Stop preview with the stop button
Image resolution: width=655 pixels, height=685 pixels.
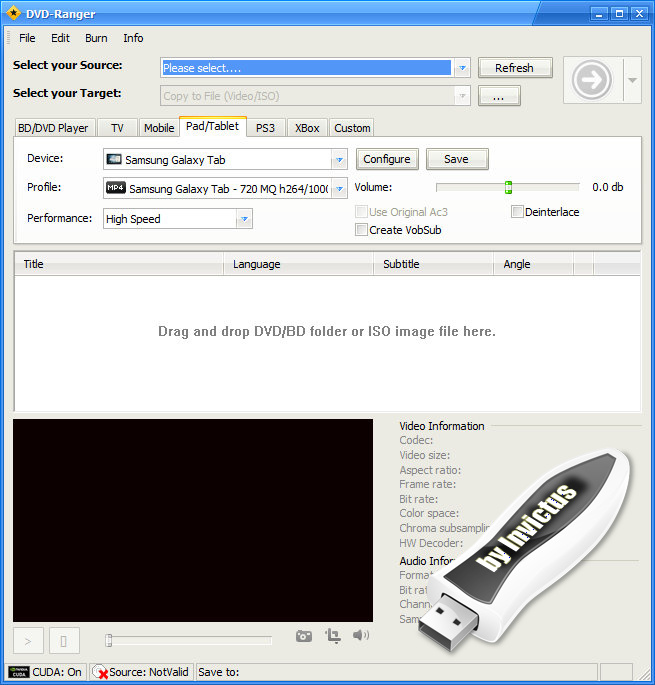click(x=64, y=641)
